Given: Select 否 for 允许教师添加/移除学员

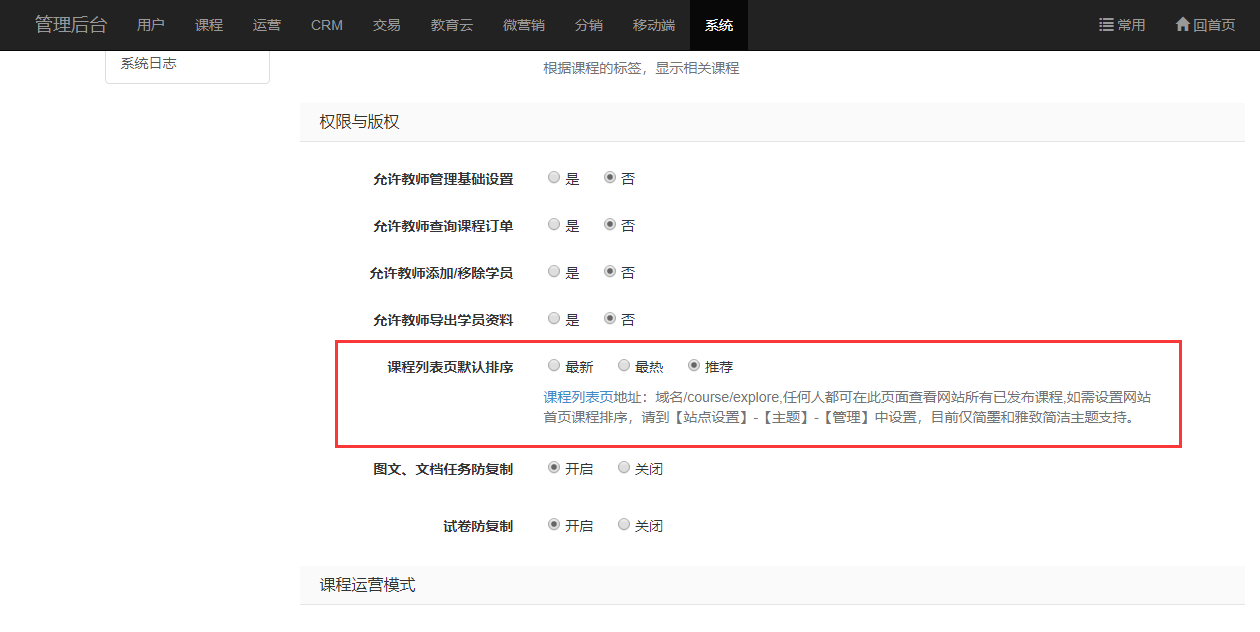Looking at the screenshot, I should click(x=610, y=272).
